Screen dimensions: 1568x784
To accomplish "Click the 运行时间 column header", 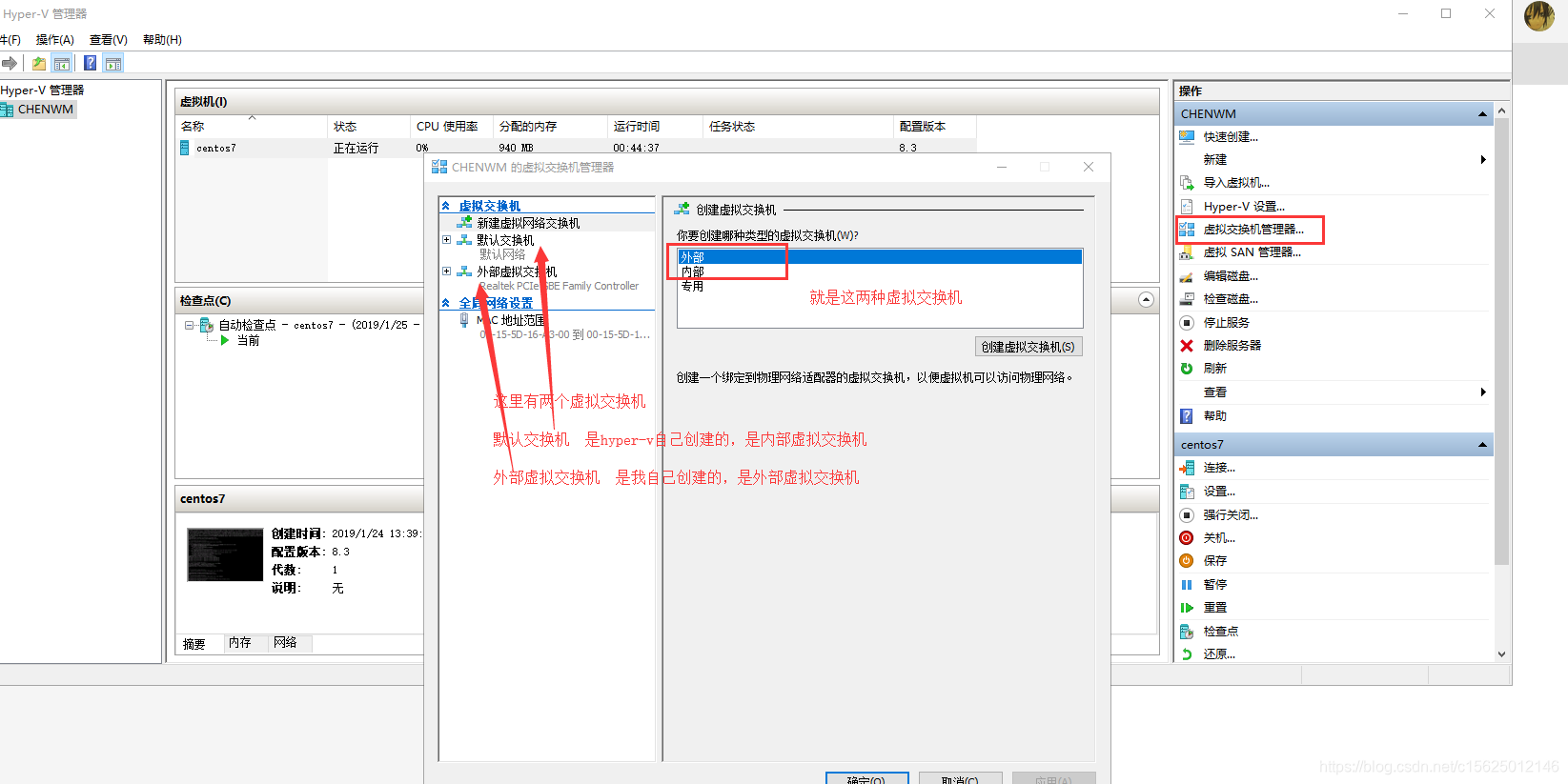I will (x=654, y=127).
